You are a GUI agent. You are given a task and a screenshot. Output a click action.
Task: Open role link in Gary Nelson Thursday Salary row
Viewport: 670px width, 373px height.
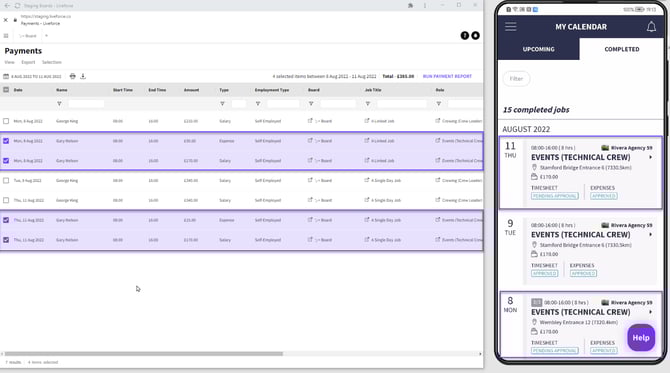438,240
